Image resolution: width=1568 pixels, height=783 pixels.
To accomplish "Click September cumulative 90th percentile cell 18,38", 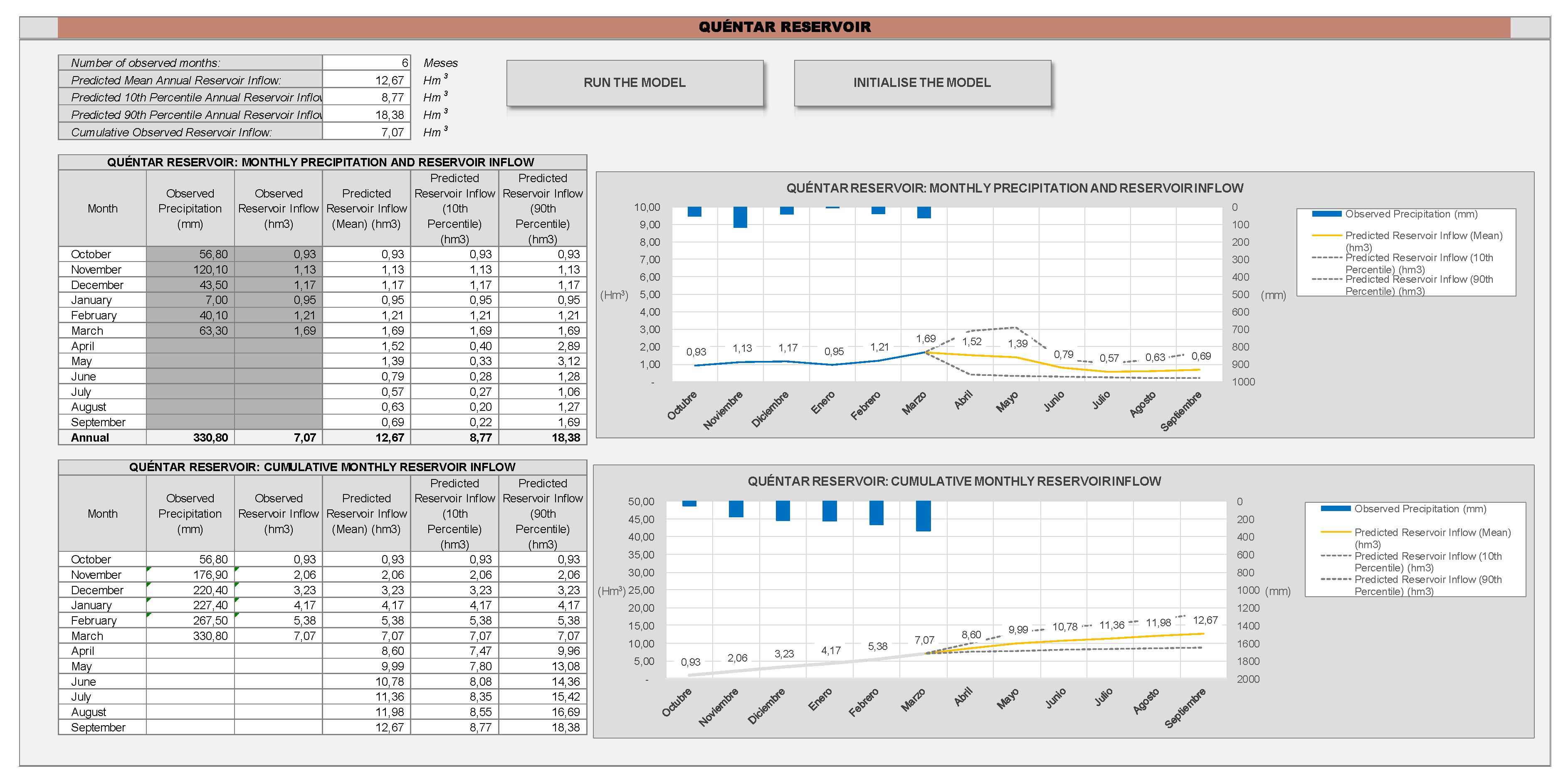I will tap(542, 727).
